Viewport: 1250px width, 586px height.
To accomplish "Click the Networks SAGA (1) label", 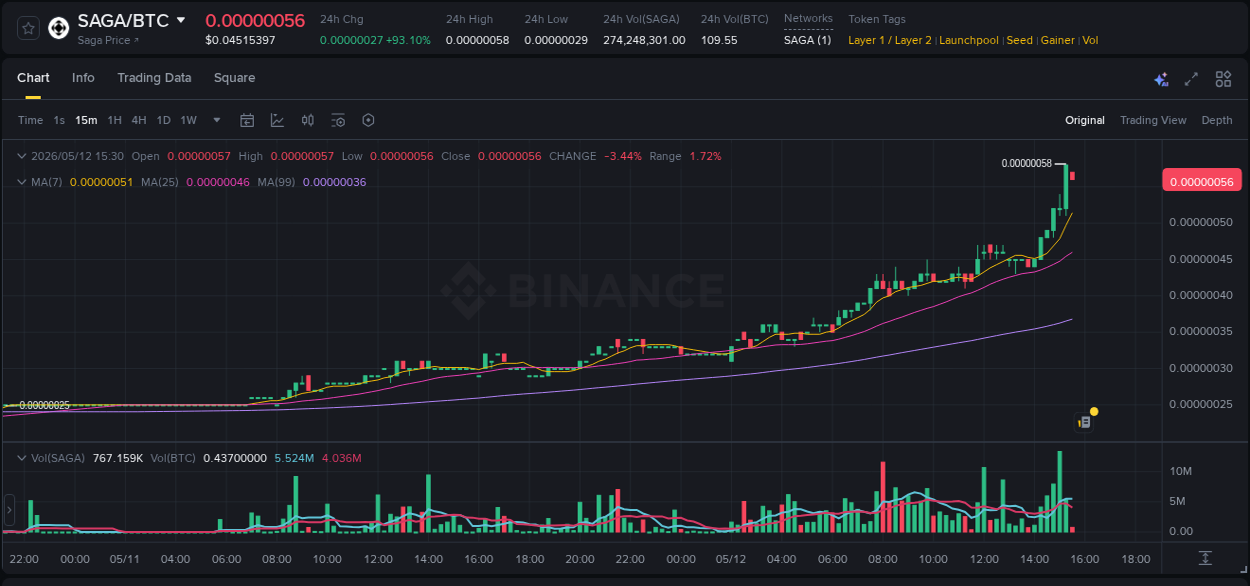I will (x=807, y=40).
